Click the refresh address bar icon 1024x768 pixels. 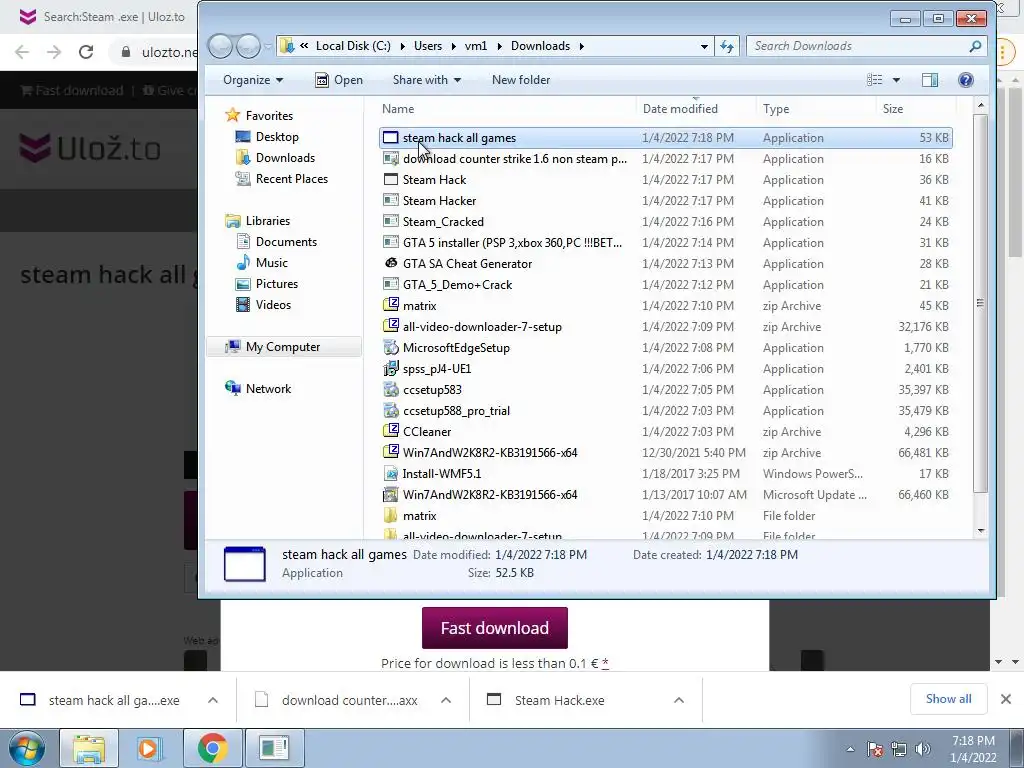pos(727,46)
